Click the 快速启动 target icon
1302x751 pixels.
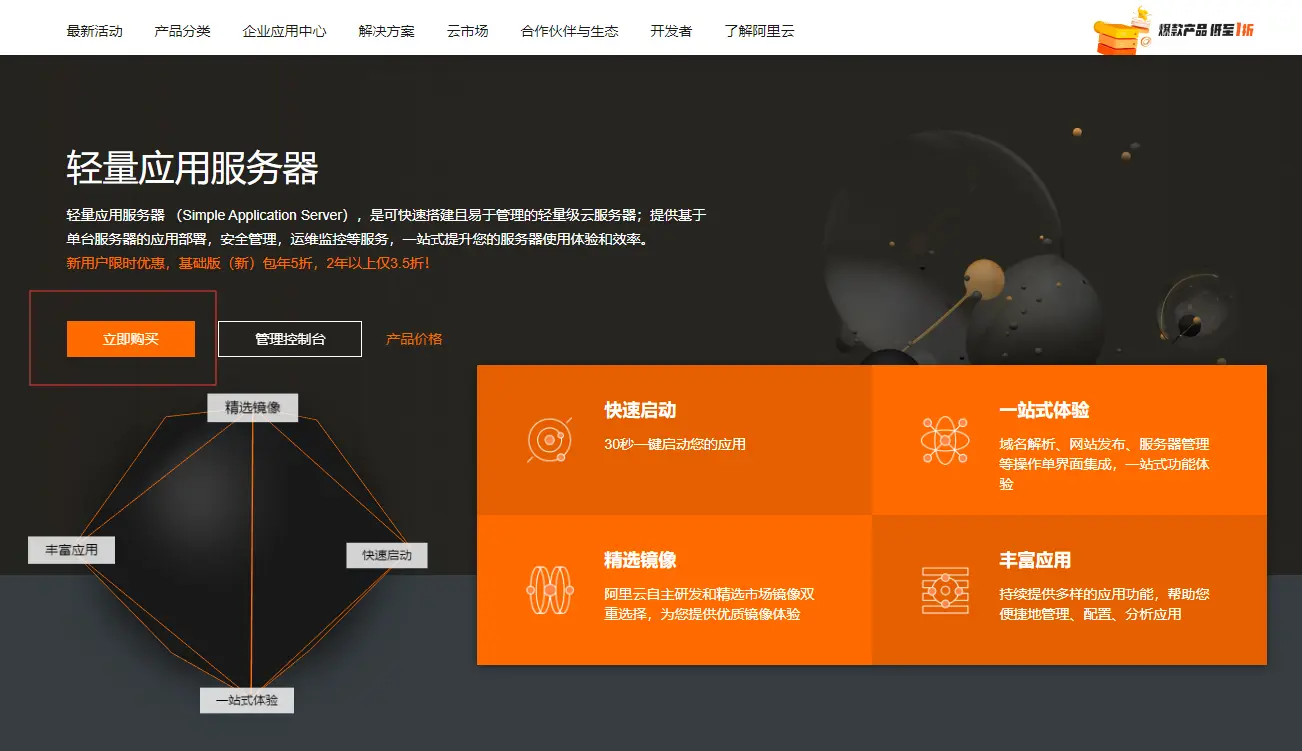click(548, 439)
